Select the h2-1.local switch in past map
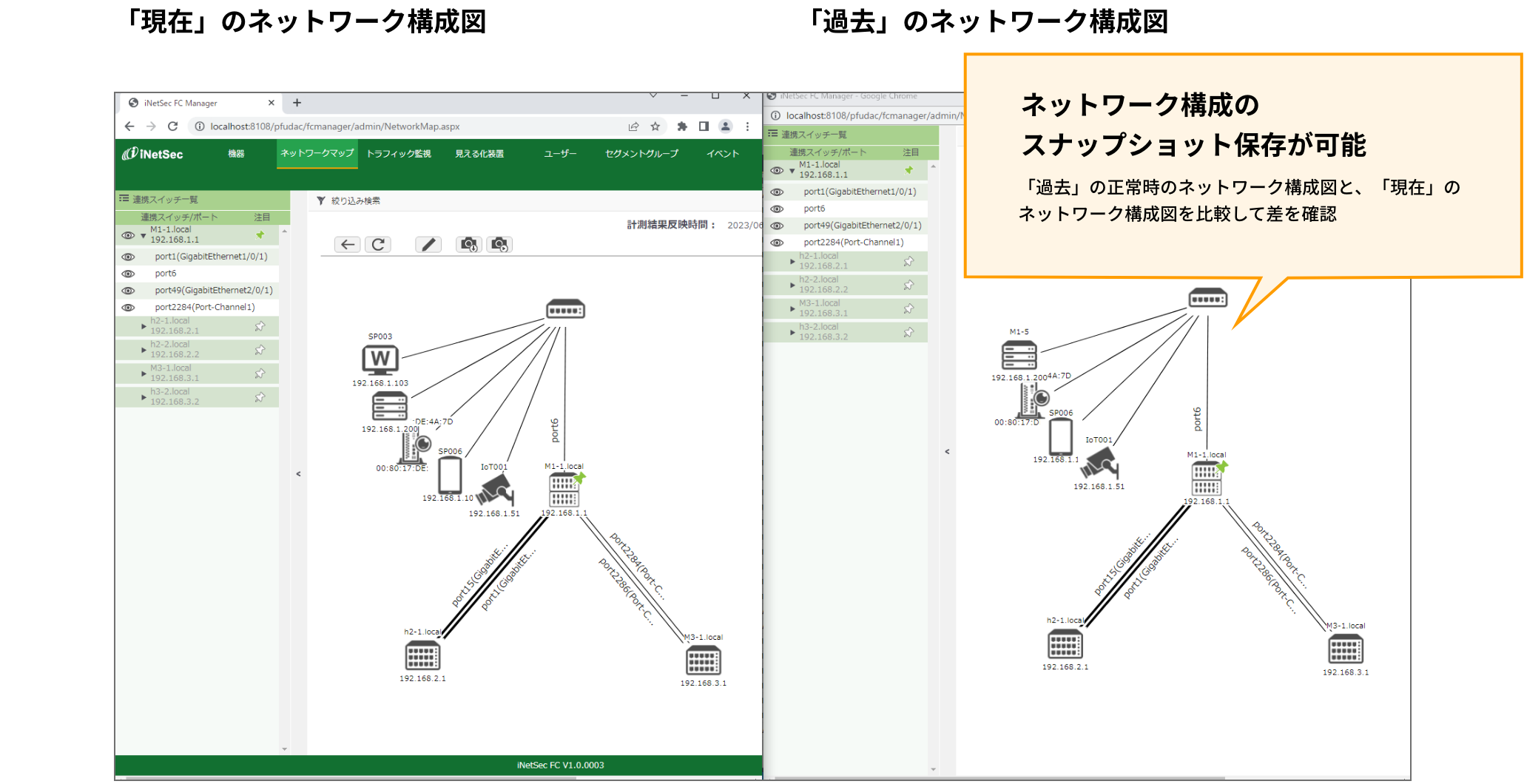The image size is (1524, 784). (1065, 643)
